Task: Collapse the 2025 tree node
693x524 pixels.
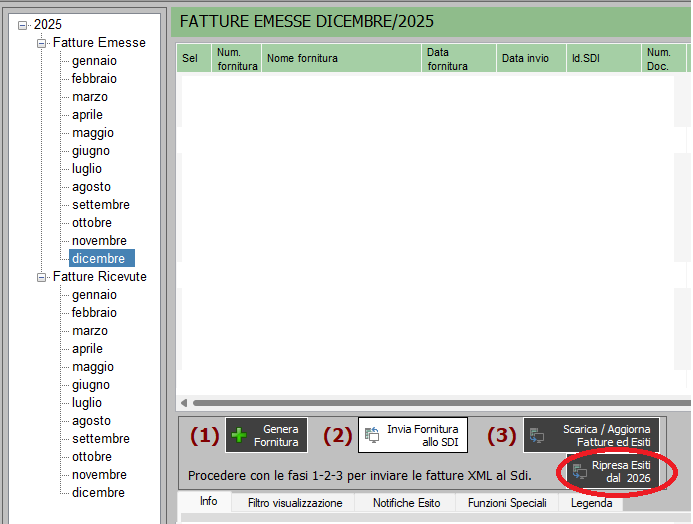Action: click(x=23, y=24)
